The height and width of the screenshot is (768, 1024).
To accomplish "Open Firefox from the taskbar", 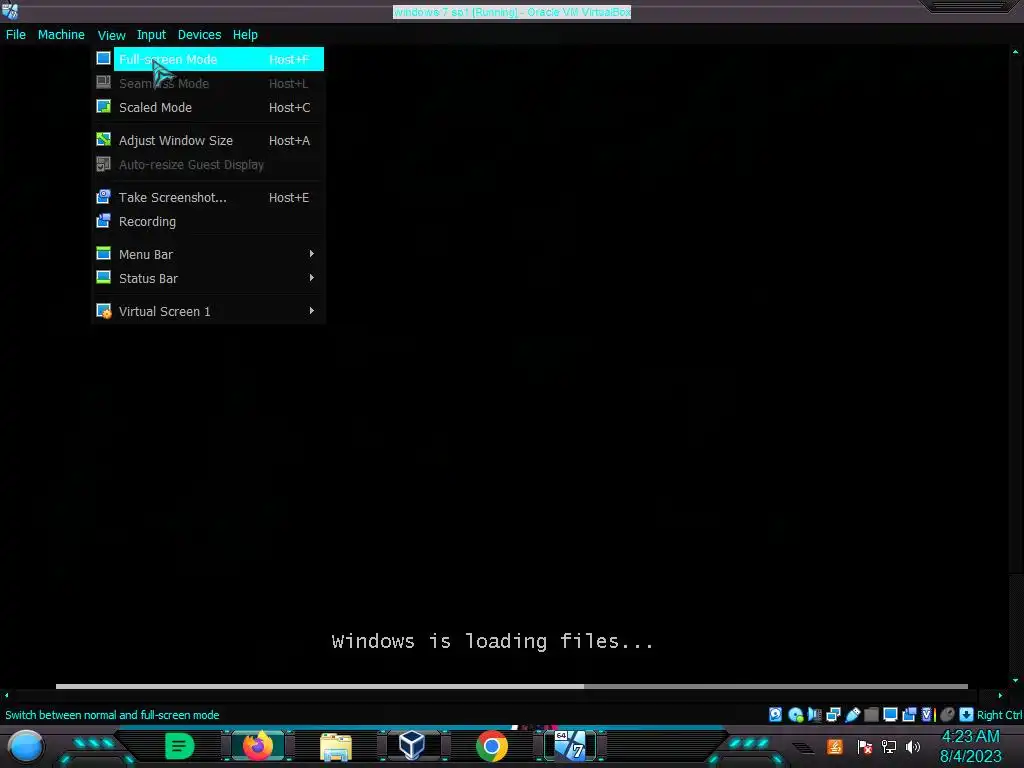I will [x=258, y=746].
